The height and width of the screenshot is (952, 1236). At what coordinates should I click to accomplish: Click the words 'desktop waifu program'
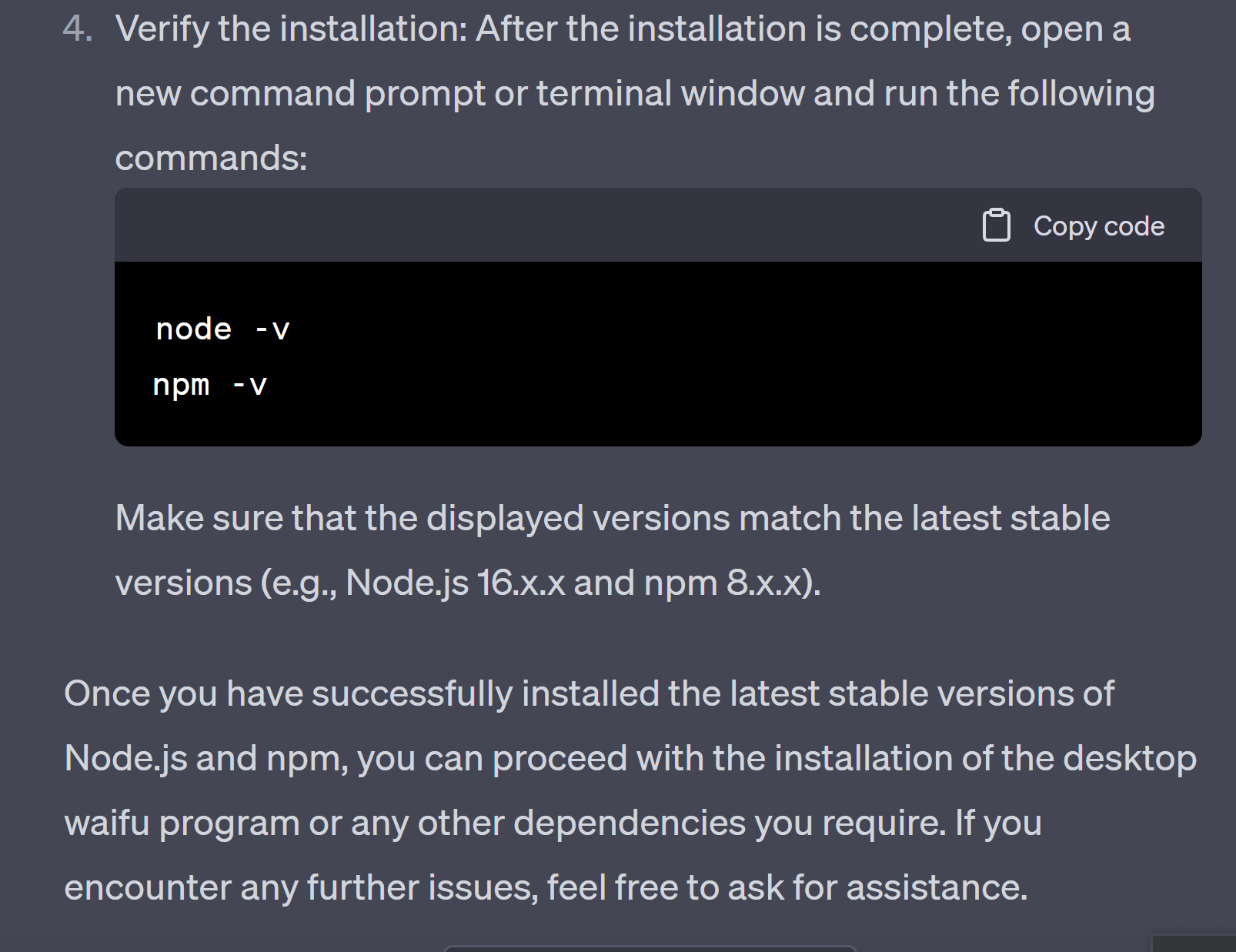(x=630, y=790)
